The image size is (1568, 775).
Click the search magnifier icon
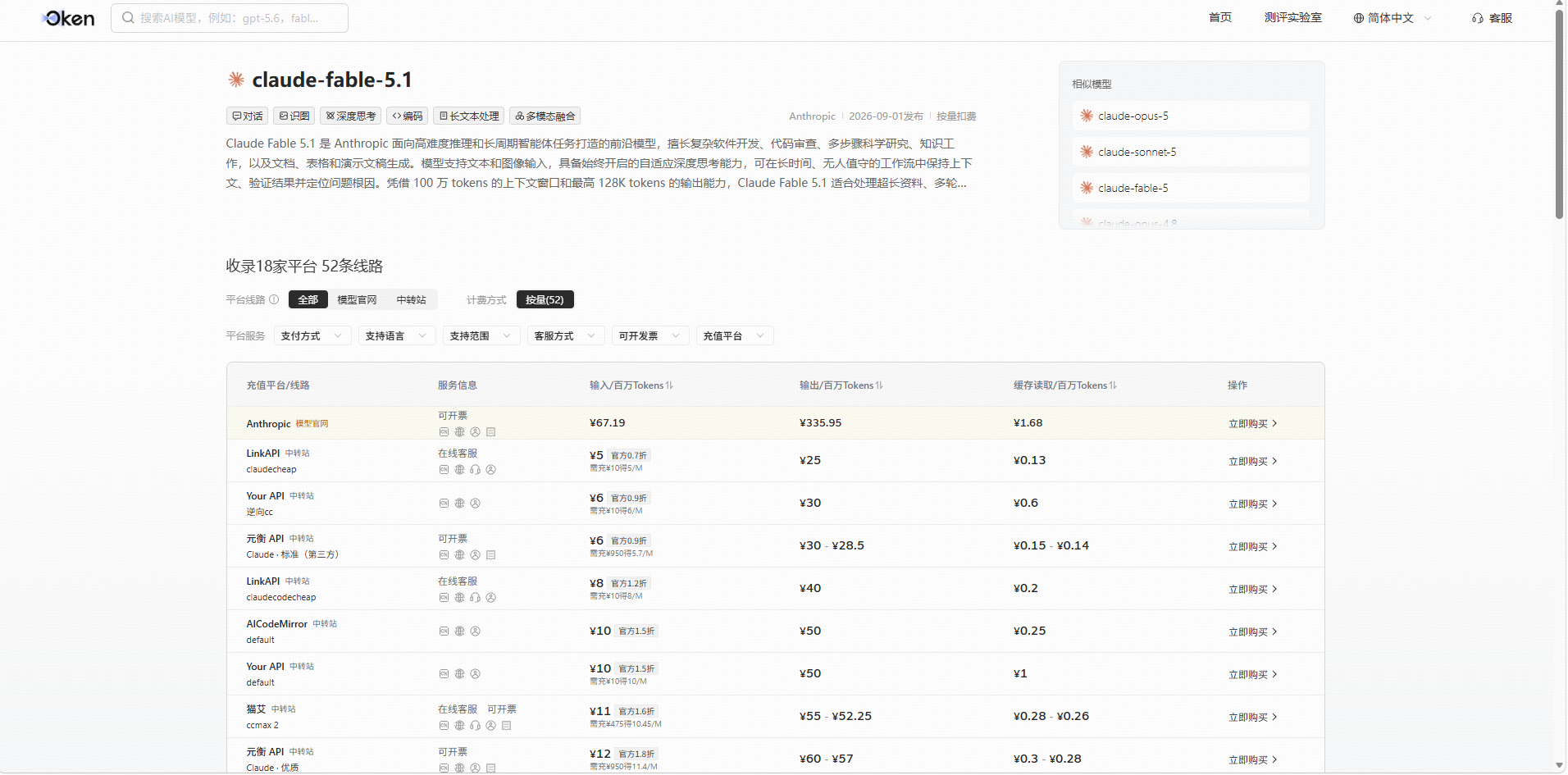click(x=128, y=17)
